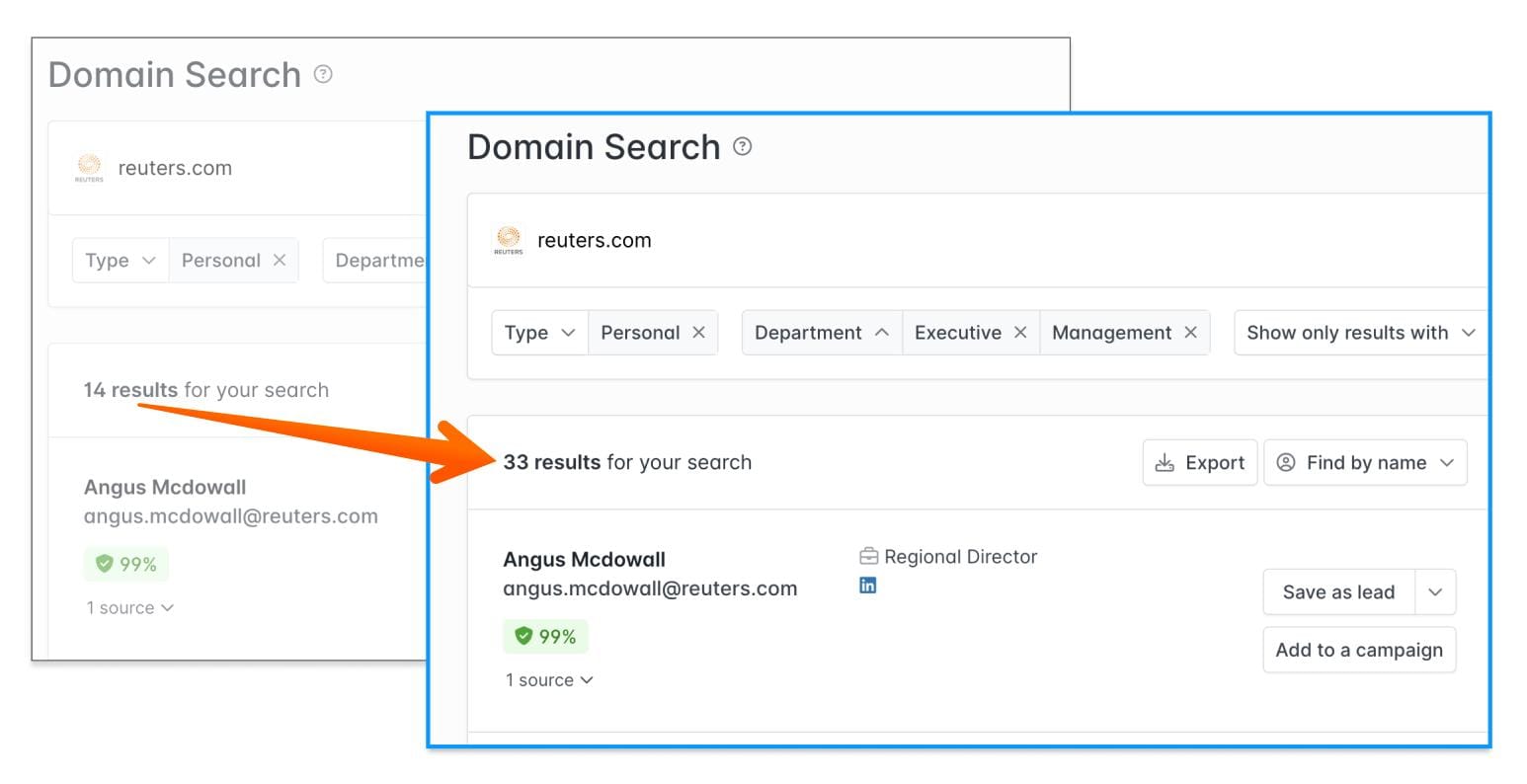This screenshot has width=1527, height=784.
Task: Click '33 results for your search' text
Action: pos(627,462)
